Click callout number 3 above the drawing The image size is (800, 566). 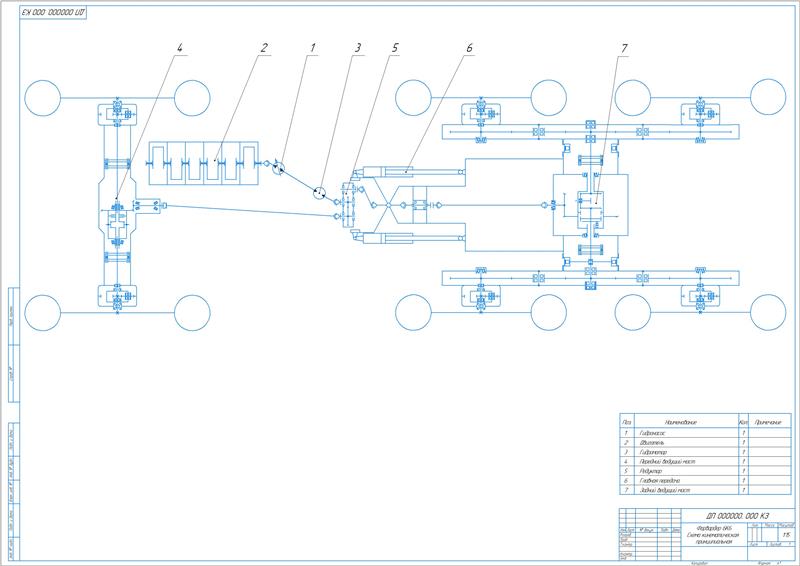pyautogui.click(x=358, y=47)
